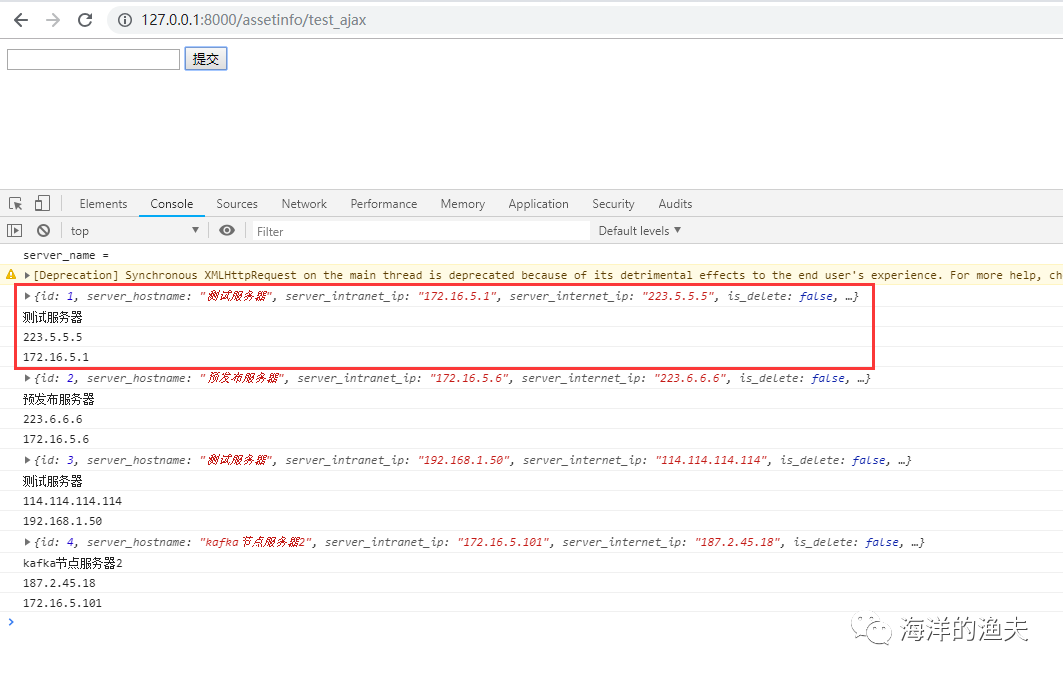The image size is (1063, 676).
Task: Toggle the live expression eye icon
Action: tap(226, 231)
